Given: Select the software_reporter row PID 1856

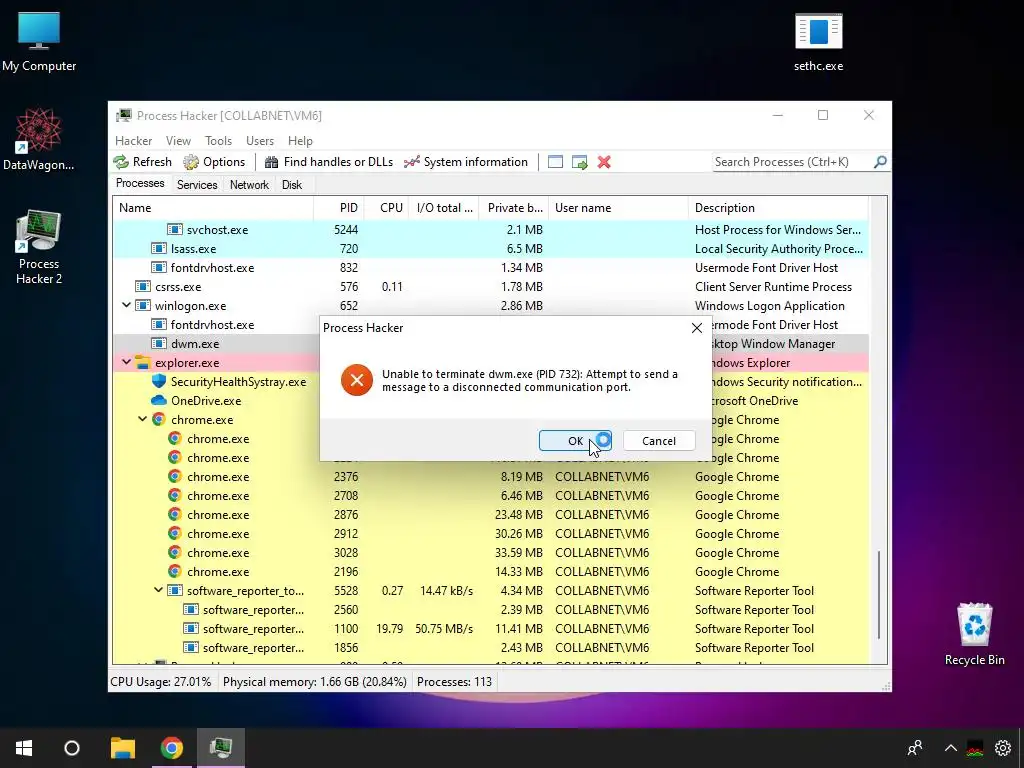Looking at the screenshot, I should [x=490, y=647].
